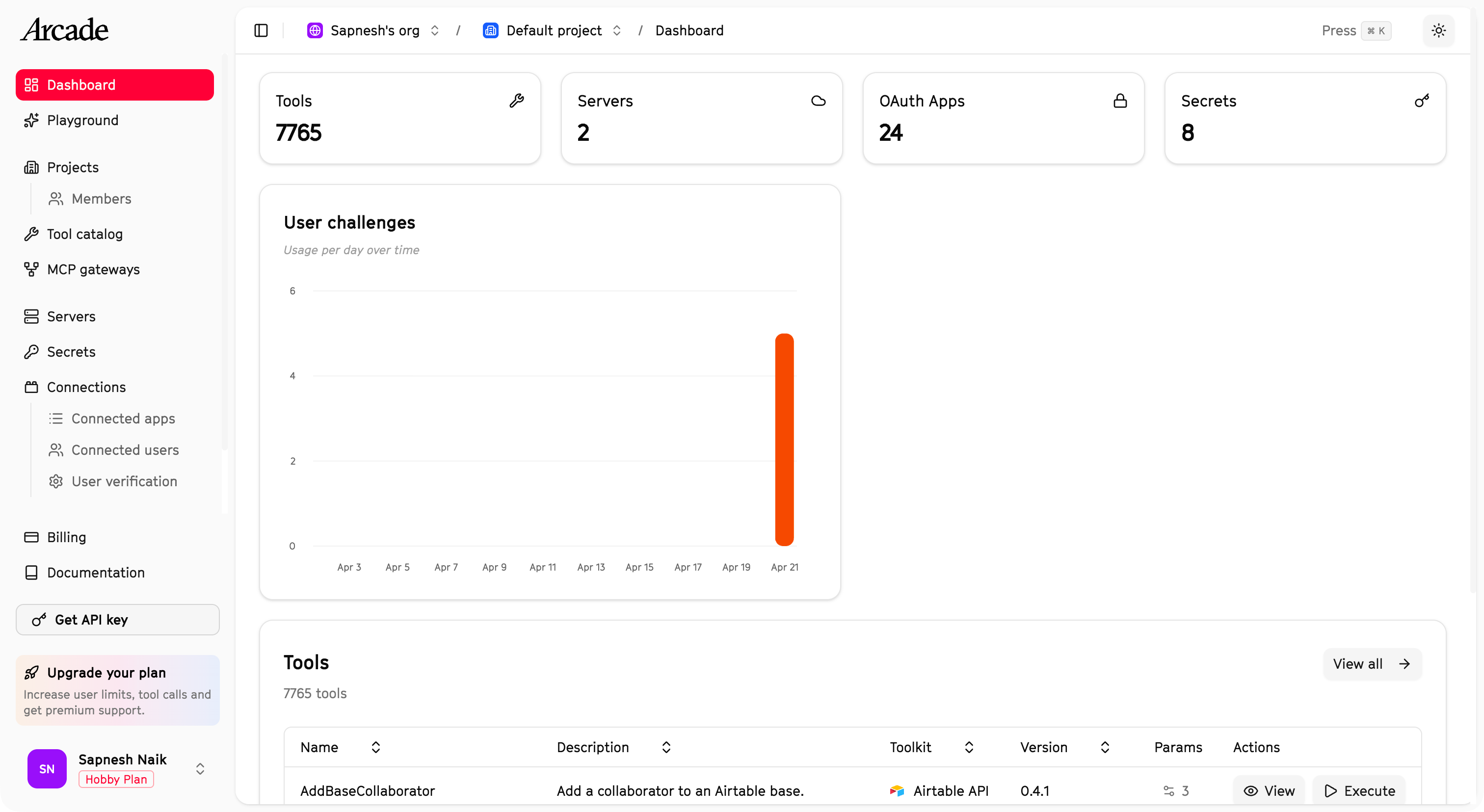
Task: Click View all tools link
Action: [1372, 664]
